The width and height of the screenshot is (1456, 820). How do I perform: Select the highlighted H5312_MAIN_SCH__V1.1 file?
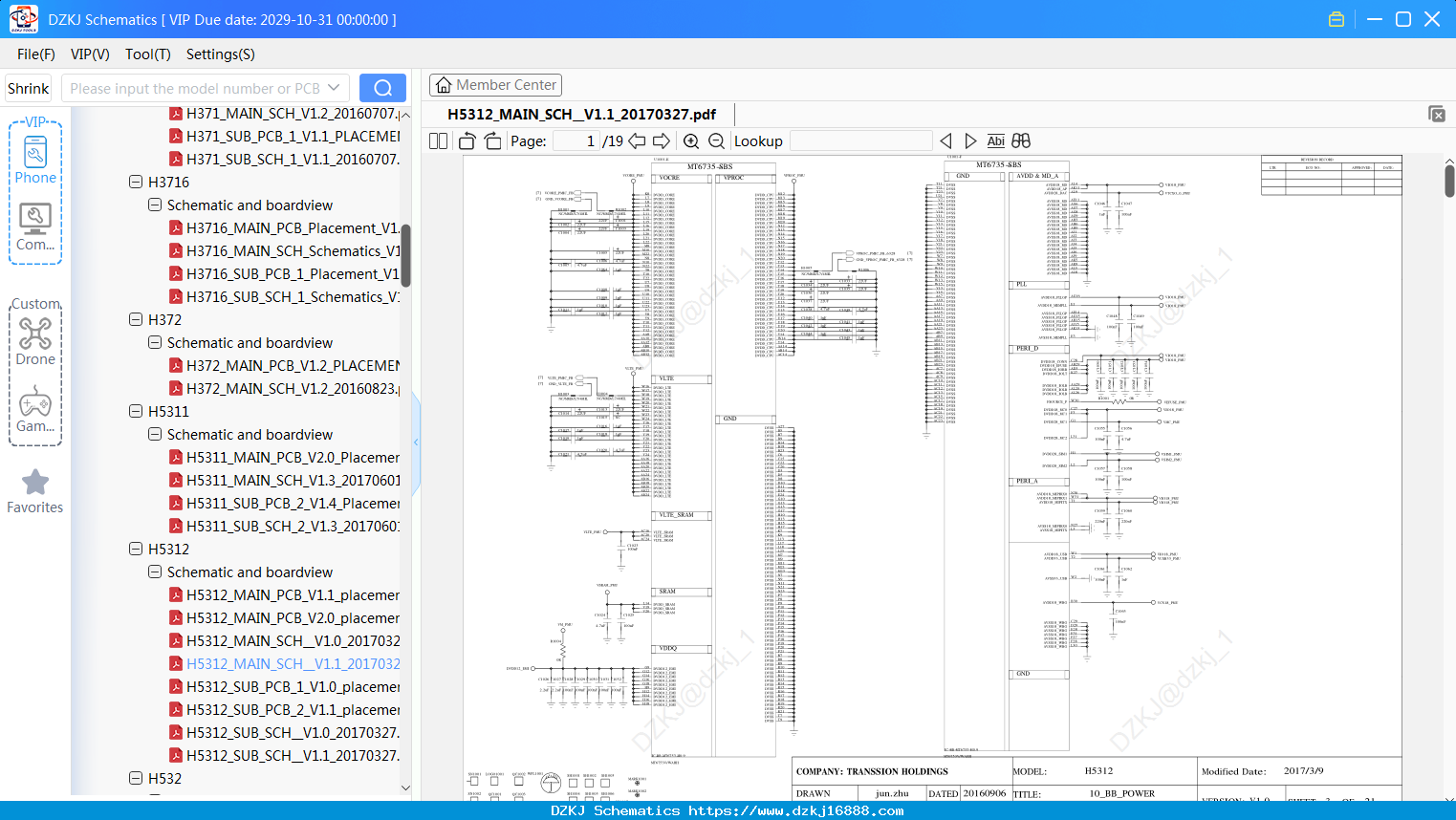285,663
